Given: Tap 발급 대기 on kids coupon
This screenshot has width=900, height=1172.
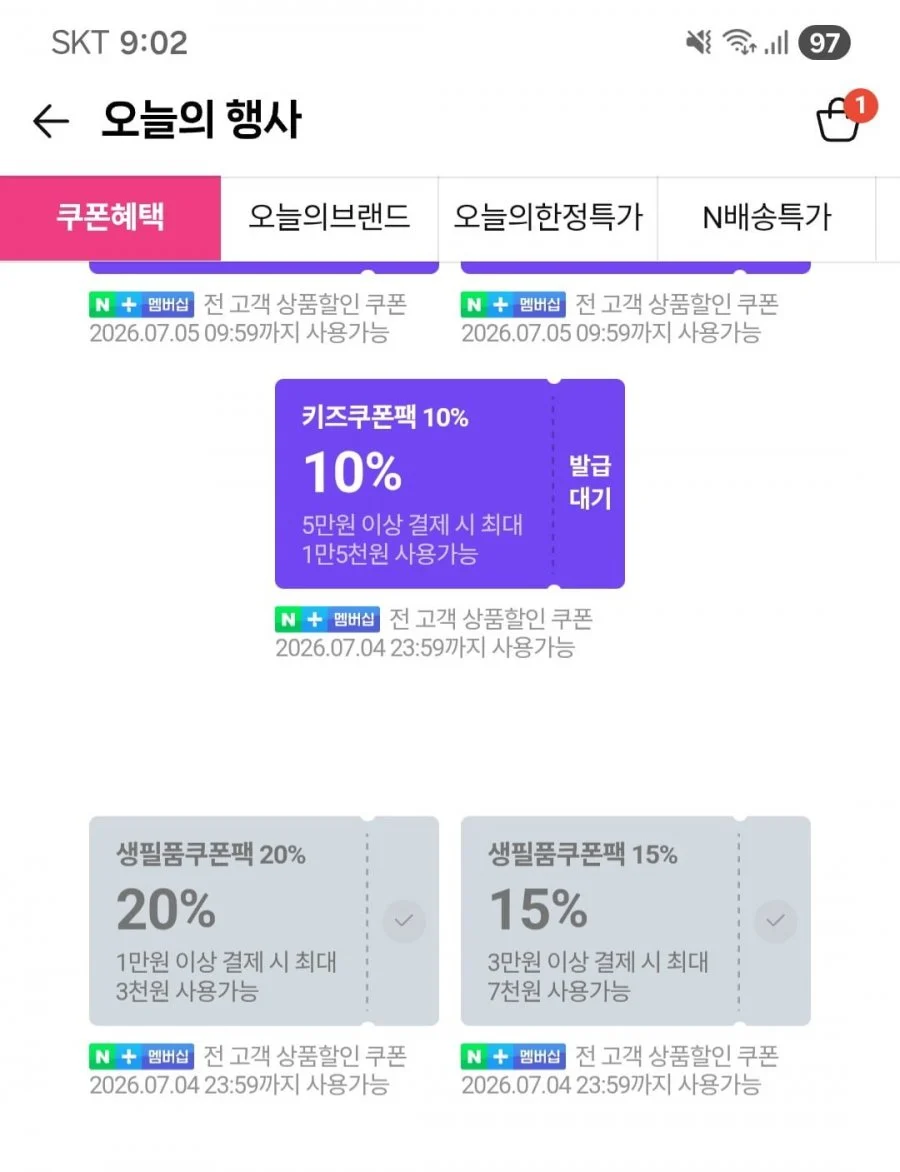Looking at the screenshot, I should pyautogui.click(x=590, y=482).
